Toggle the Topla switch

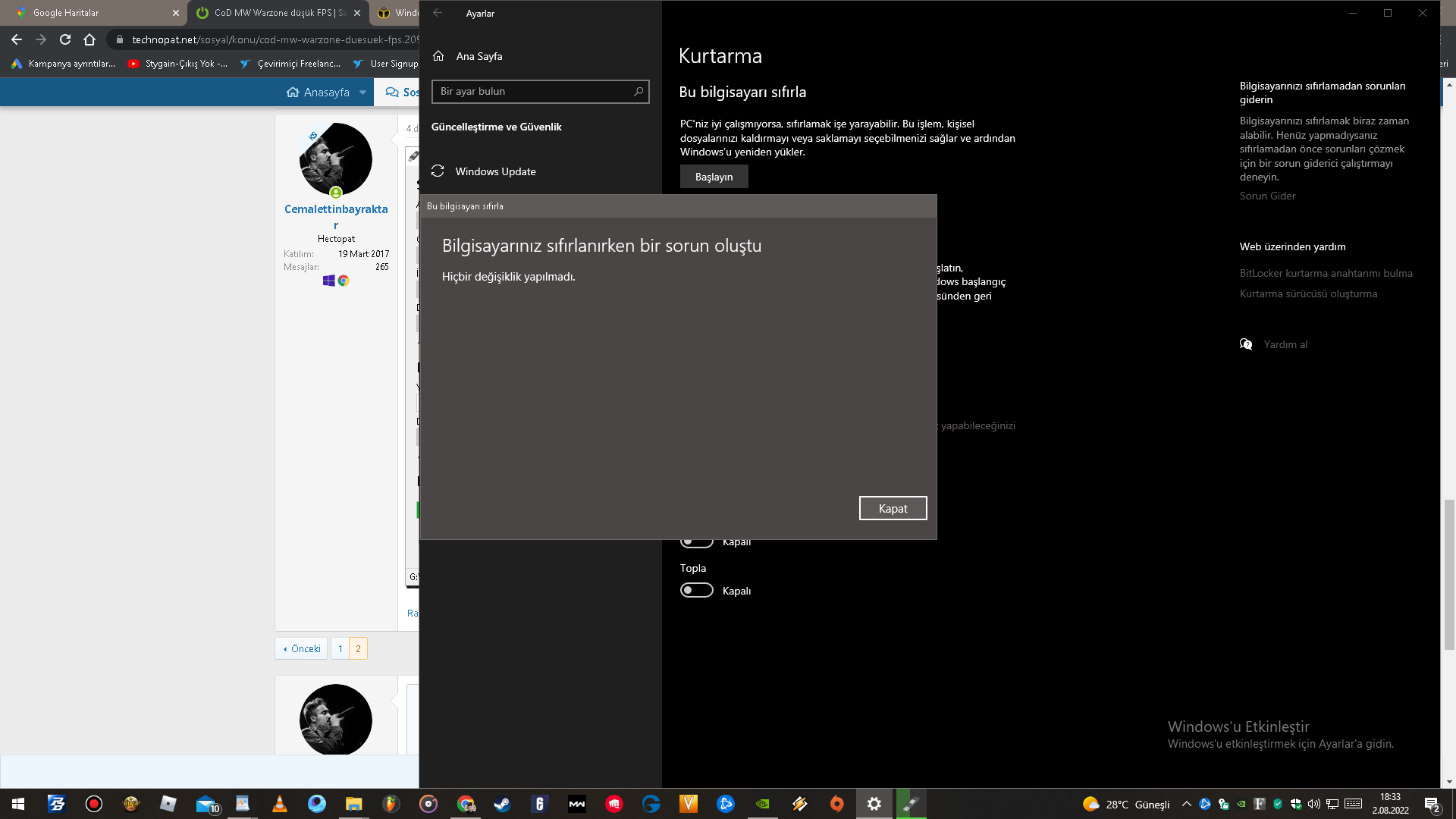point(696,590)
